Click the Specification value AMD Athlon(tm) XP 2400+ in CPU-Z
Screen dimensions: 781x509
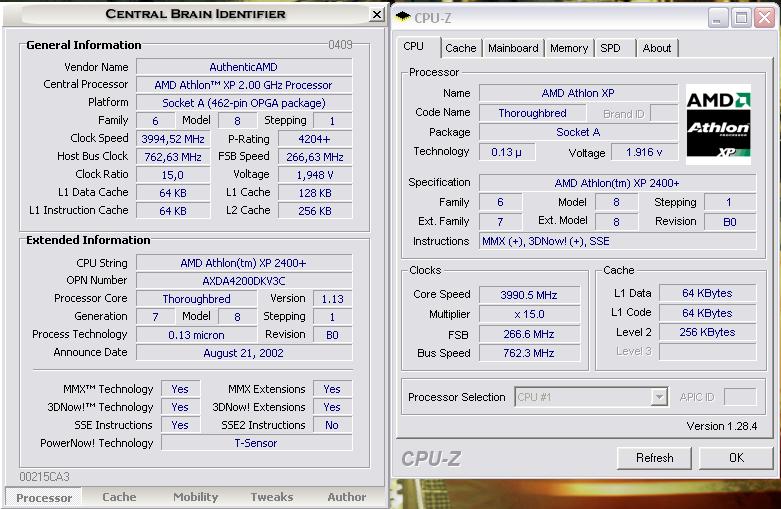(x=617, y=183)
